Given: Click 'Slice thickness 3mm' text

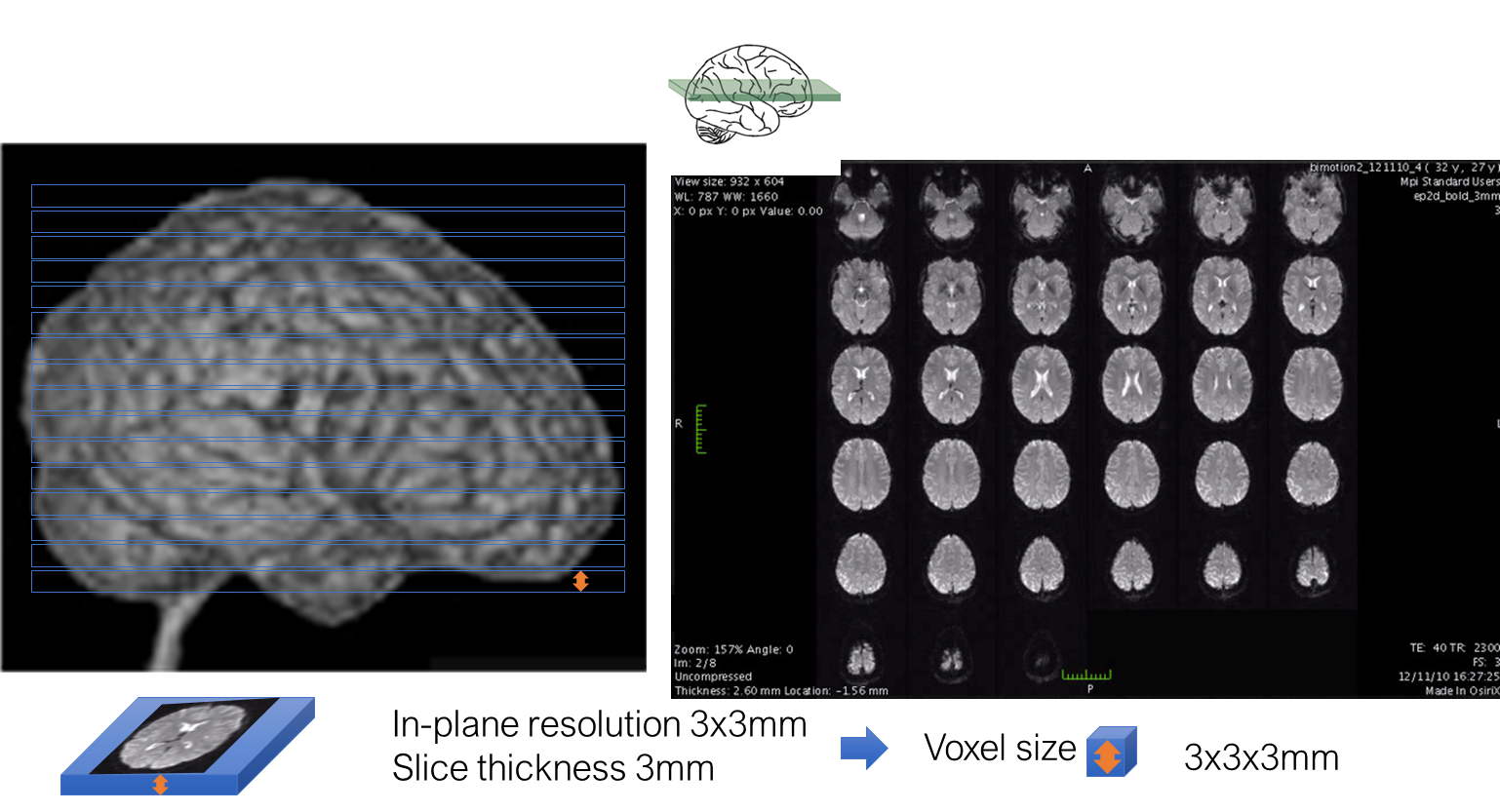Looking at the screenshot, I should [x=553, y=768].
